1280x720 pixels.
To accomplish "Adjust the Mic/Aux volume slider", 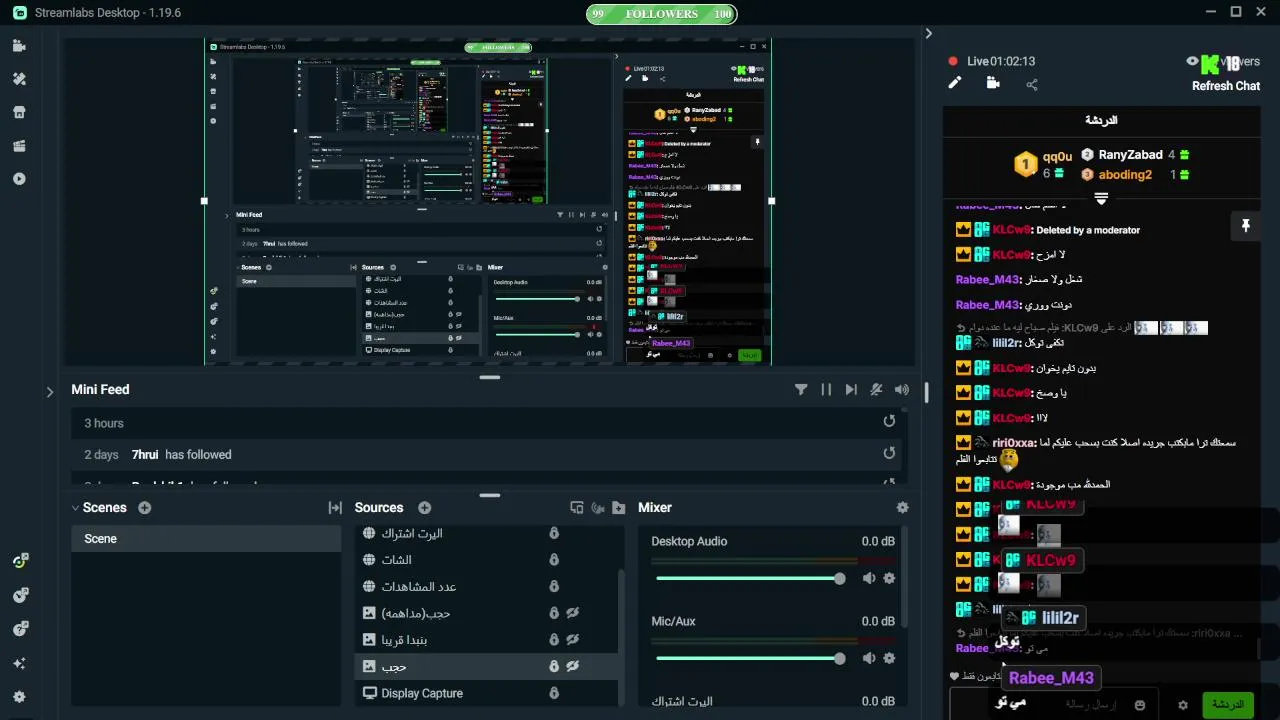I will [749, 658].
